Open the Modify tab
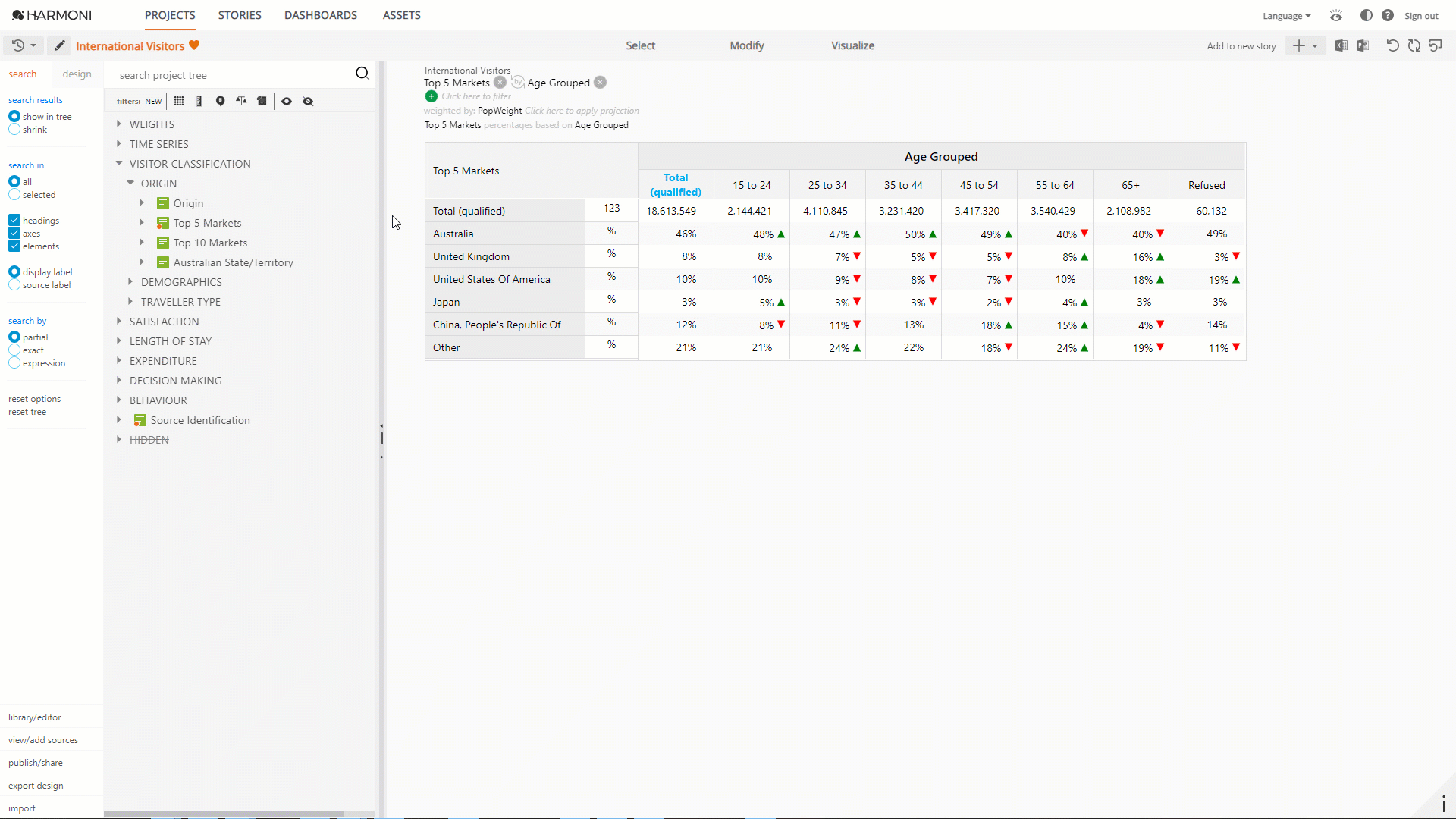1456x819 pixels. click(x=747, y=45)
